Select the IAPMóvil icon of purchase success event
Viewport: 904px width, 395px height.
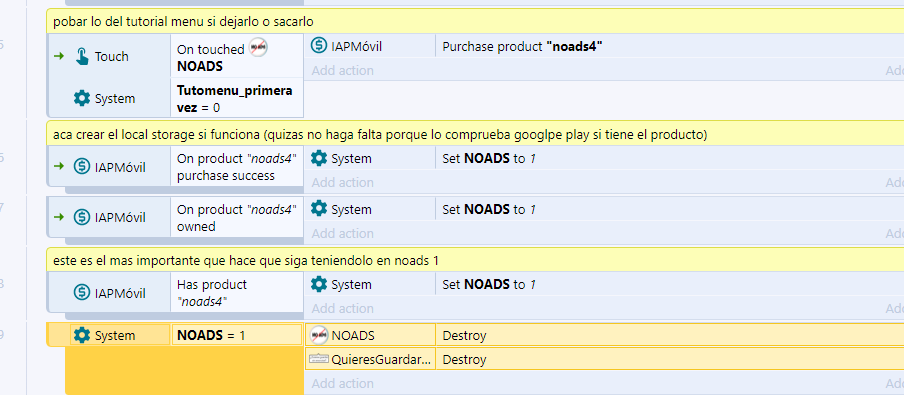click(82, 167)
